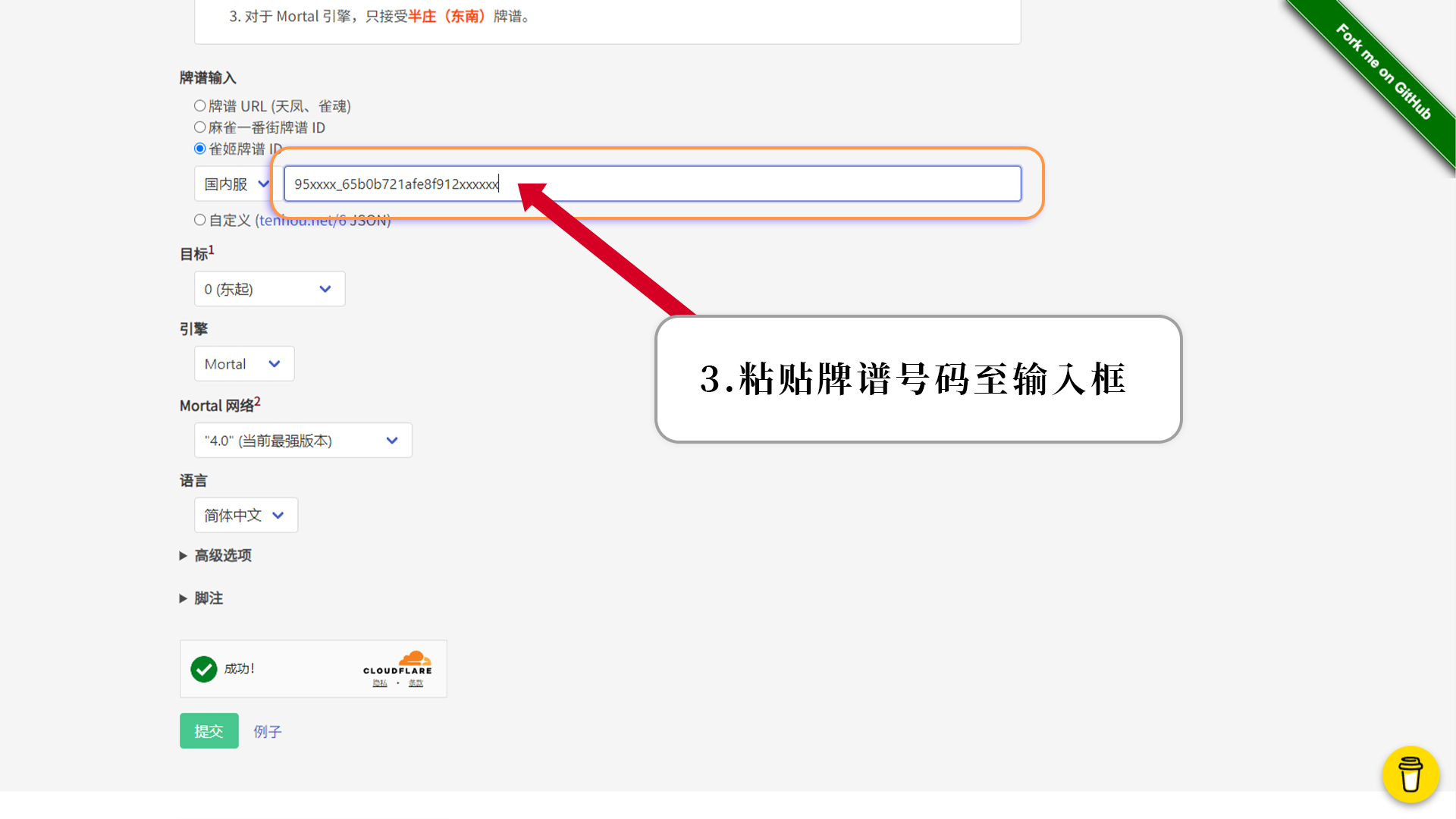This screenshot has width=1456, height=819.
Task: Select the 牌谱 URL (天凤、雀魂) radio option
Action: pyautogui.click(x=199, y=106)
